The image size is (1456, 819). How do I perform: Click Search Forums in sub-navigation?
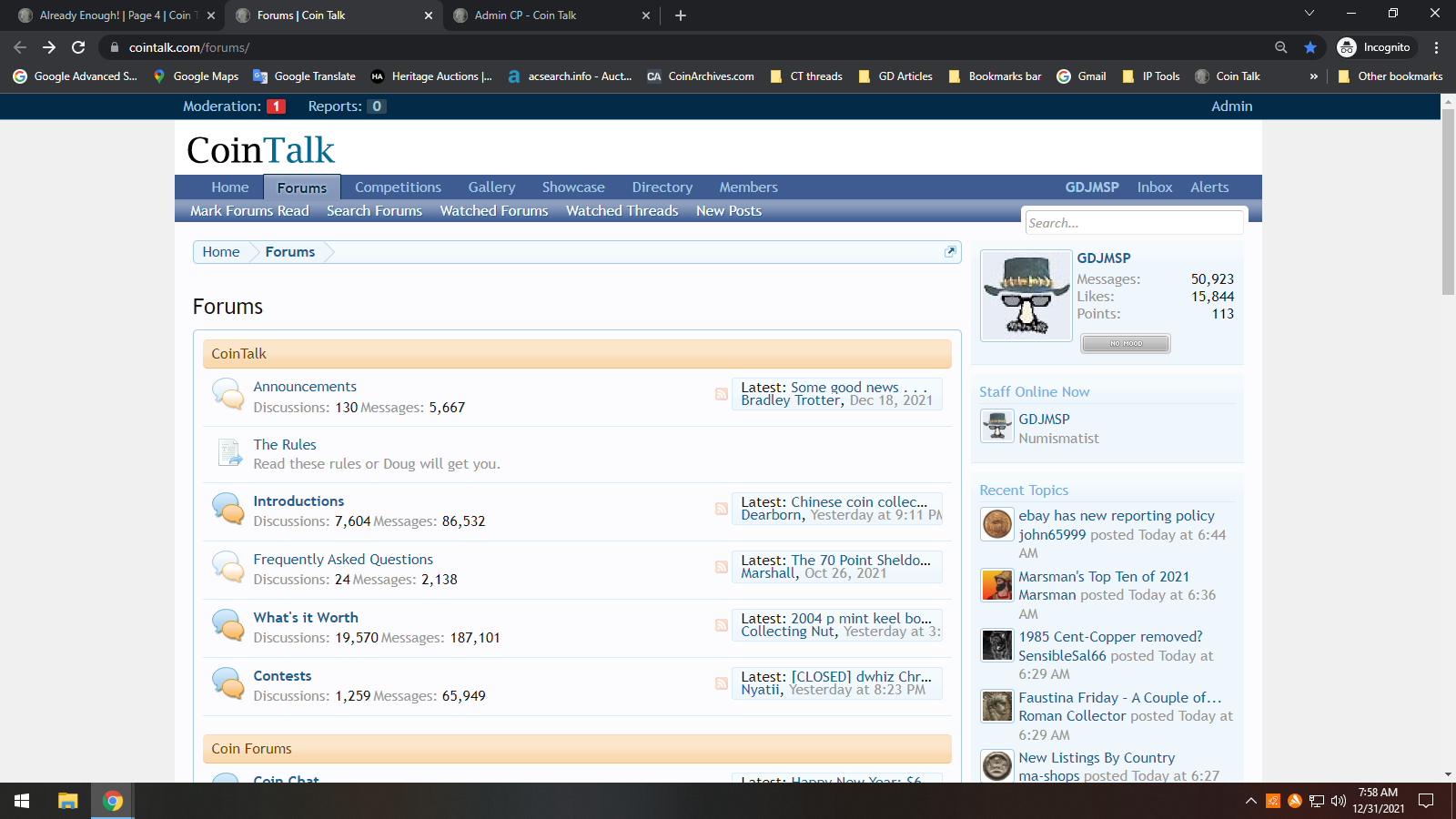pos(374,211)
